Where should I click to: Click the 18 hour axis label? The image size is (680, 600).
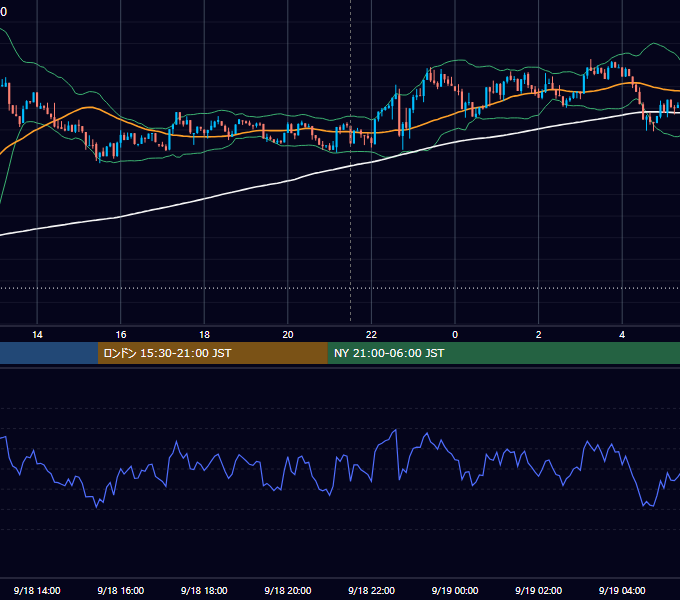click(204, 335)
